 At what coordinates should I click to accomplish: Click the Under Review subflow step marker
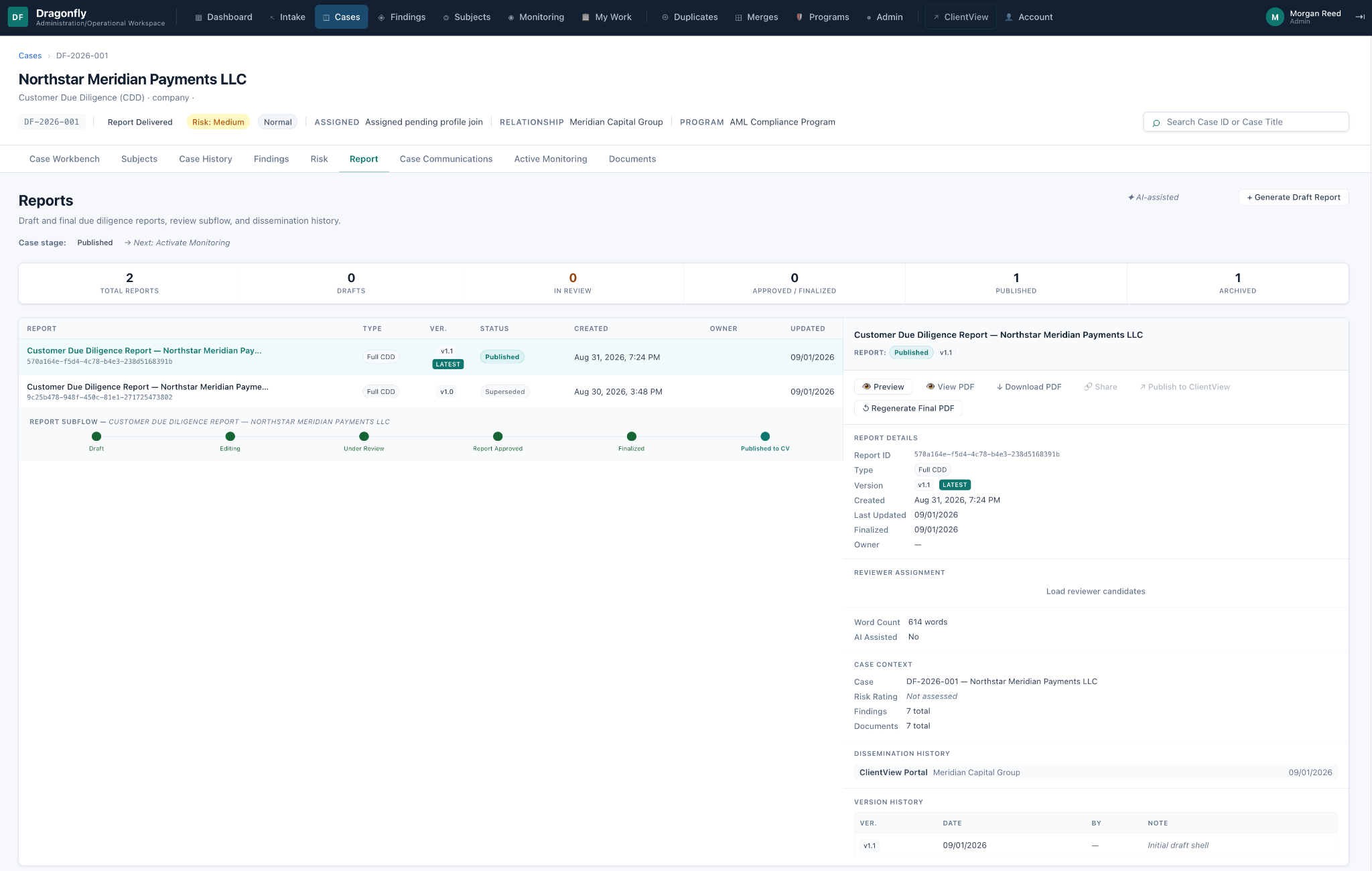[x=364, y=436]
